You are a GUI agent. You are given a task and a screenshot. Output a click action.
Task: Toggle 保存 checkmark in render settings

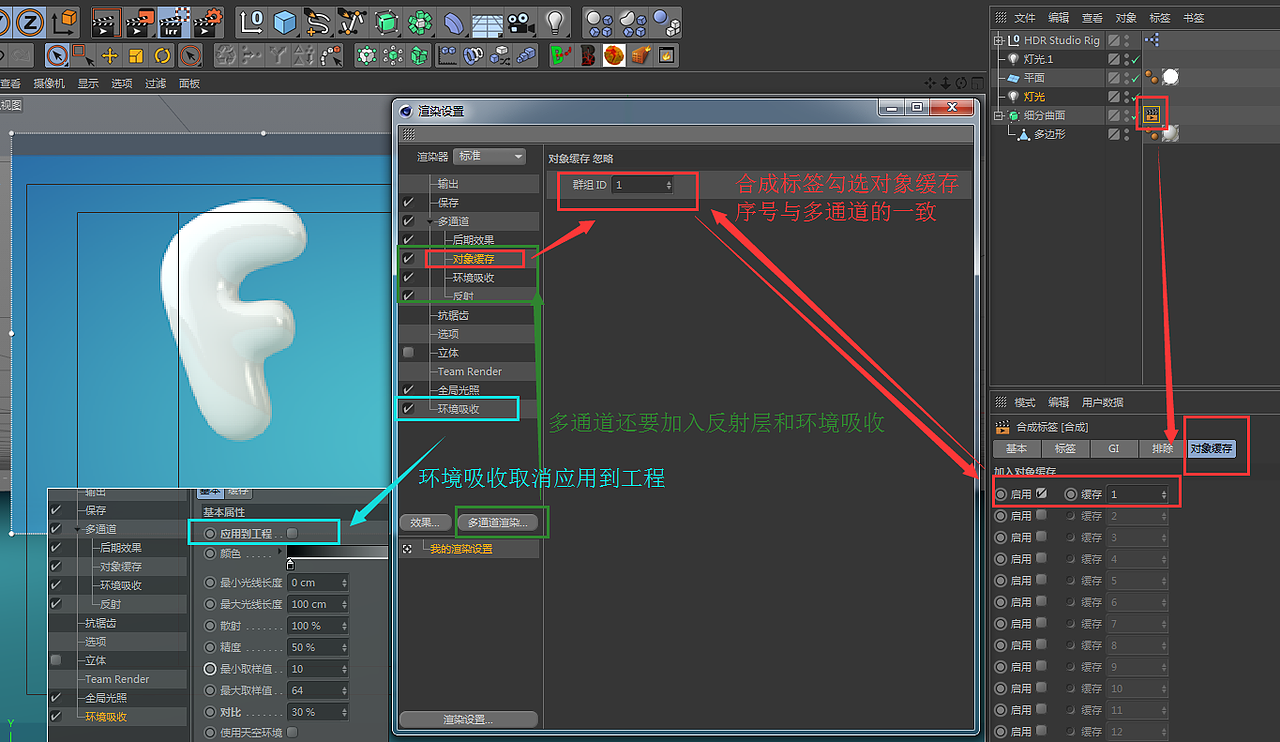click(x=408, y=202)
